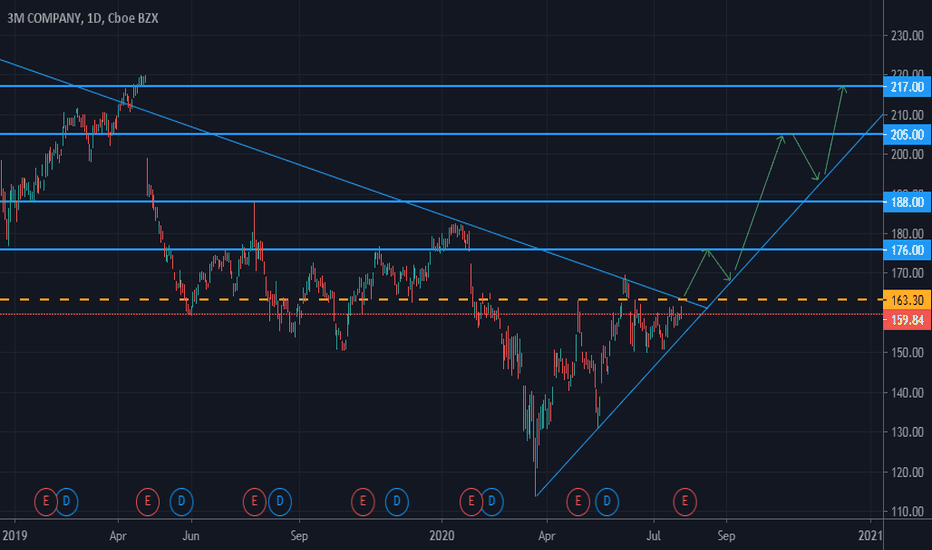This screenshot has height=550, width=932.
Task: Select the ascending blue trendline from March 2020 low
Action: [709, 304]
